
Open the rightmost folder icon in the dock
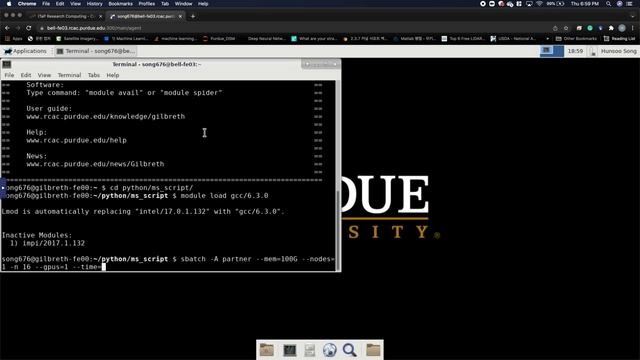point(373,350)
